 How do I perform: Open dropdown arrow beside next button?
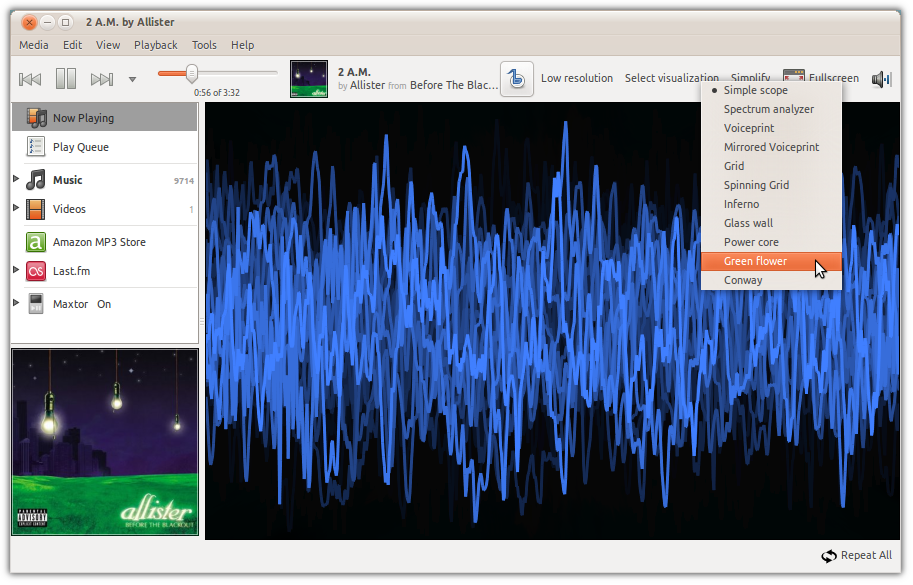132,79
